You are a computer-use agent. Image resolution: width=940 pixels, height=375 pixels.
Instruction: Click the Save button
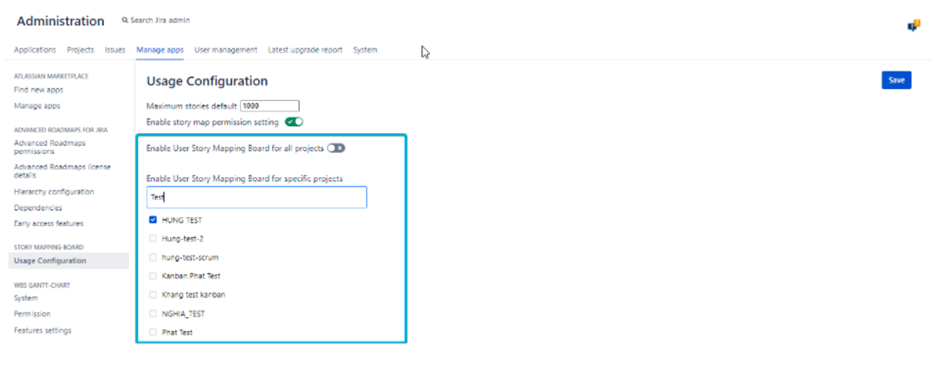[896, 80]
